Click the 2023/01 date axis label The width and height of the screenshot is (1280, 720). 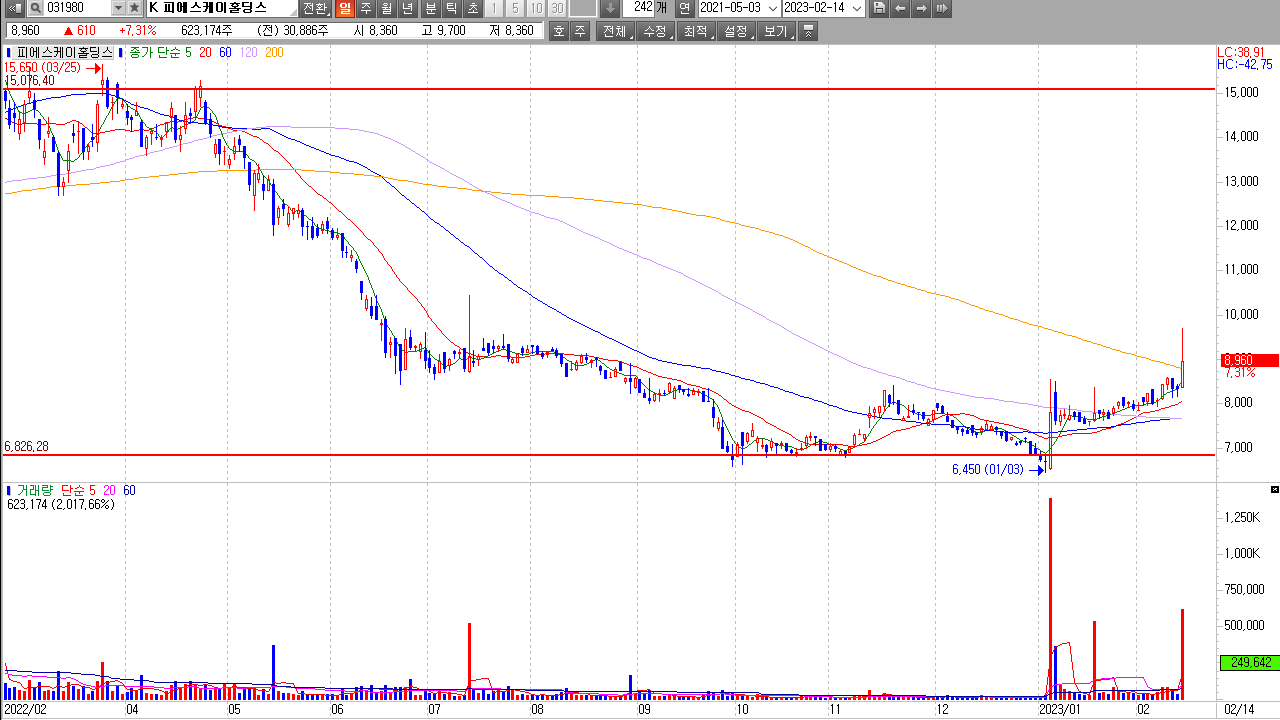pyautogui.click(x=1060, y=709)
